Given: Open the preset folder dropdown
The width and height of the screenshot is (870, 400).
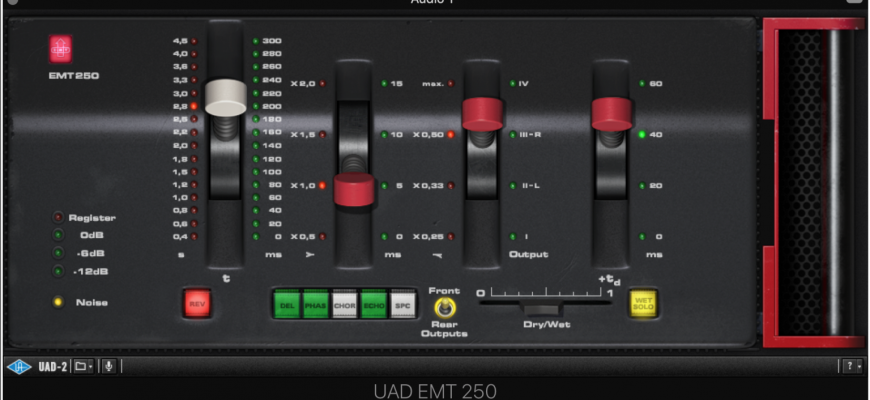Looking at the screenshot, I should pyautogui.click(x=84, y=366).
